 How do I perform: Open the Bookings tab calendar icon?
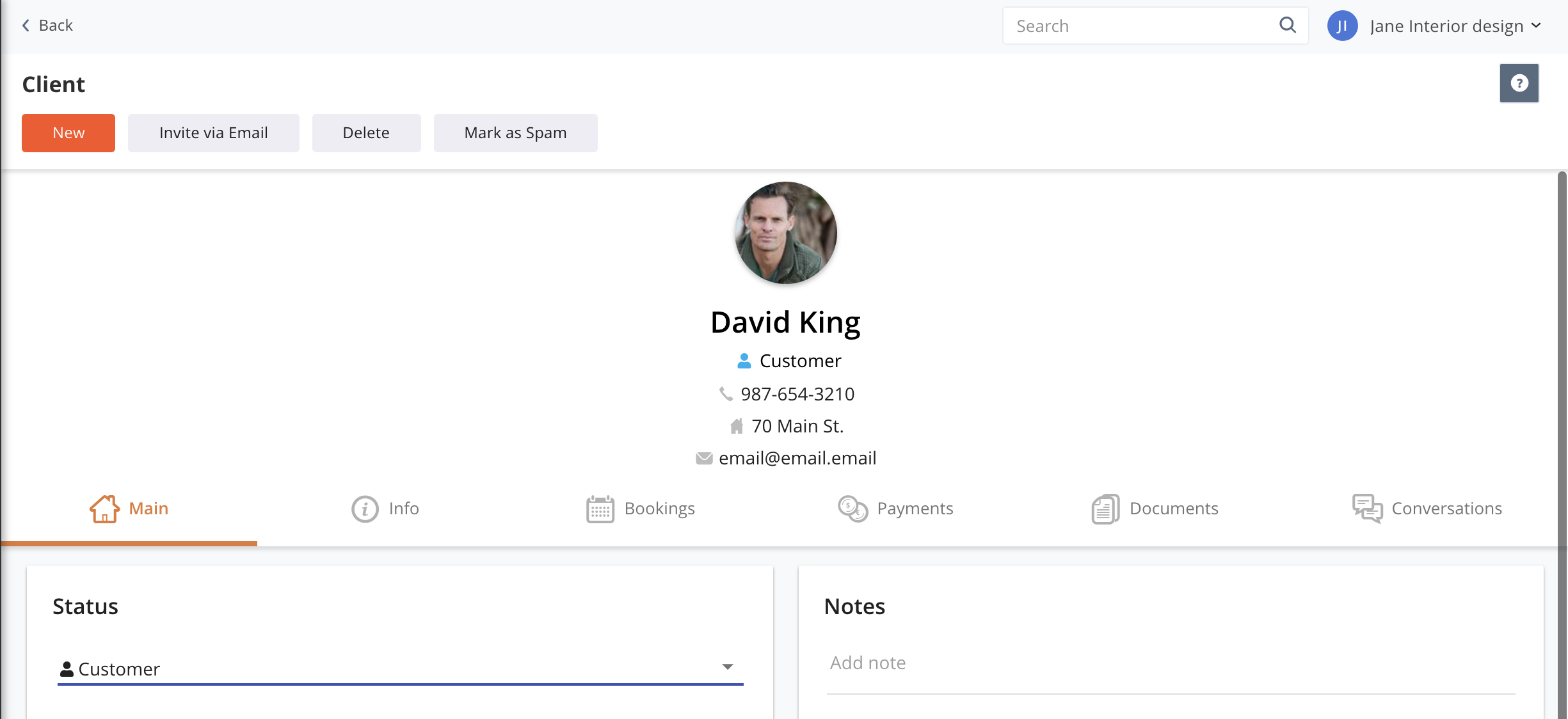coord(600,508)
